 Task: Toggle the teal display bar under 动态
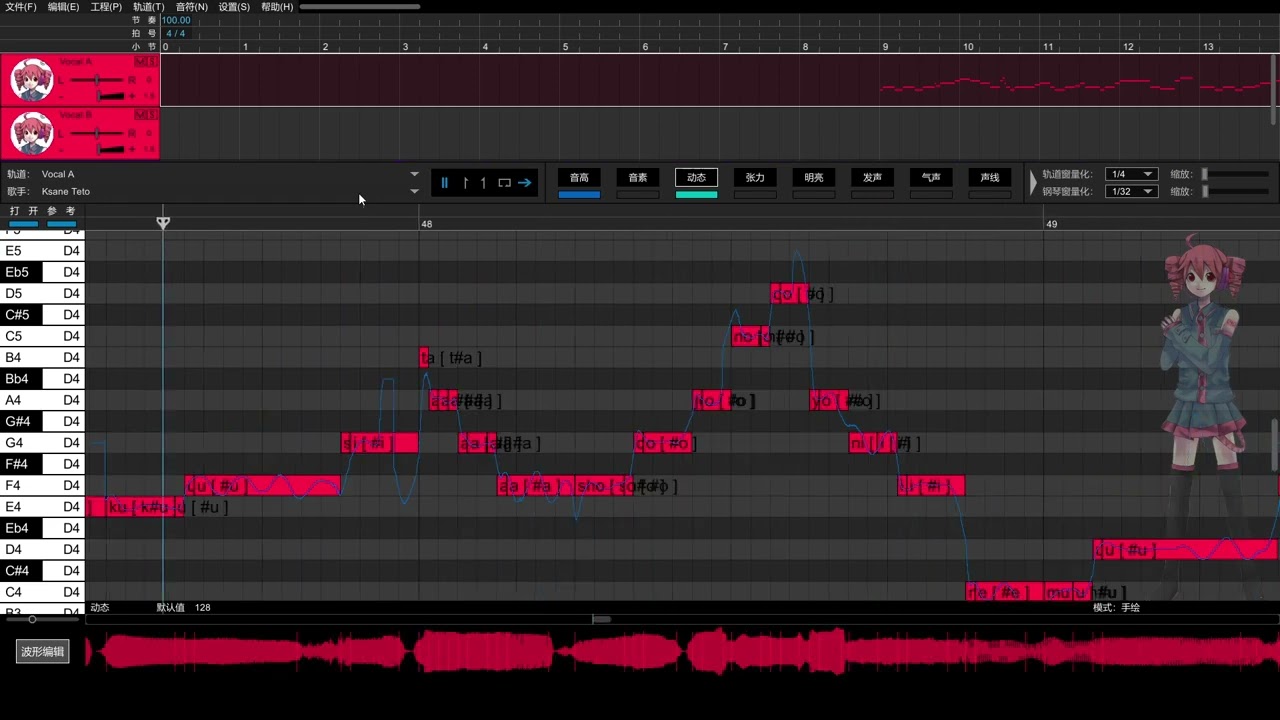(696, 194)
